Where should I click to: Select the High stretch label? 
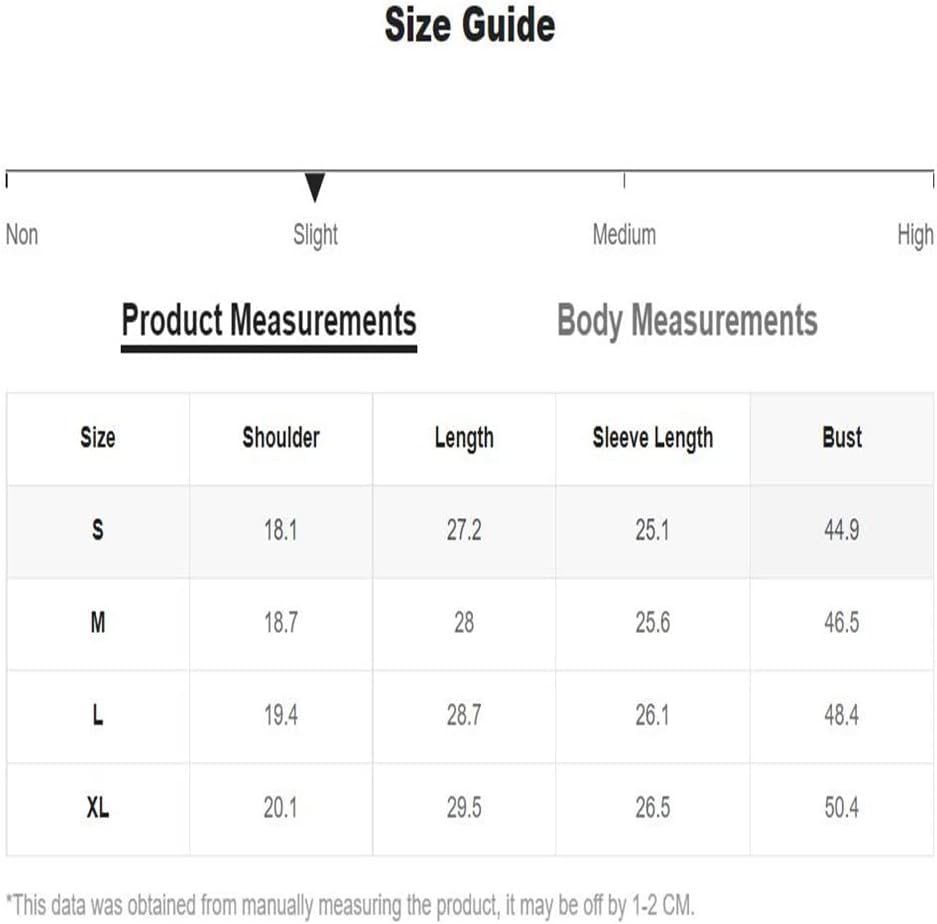pos(915,235)
